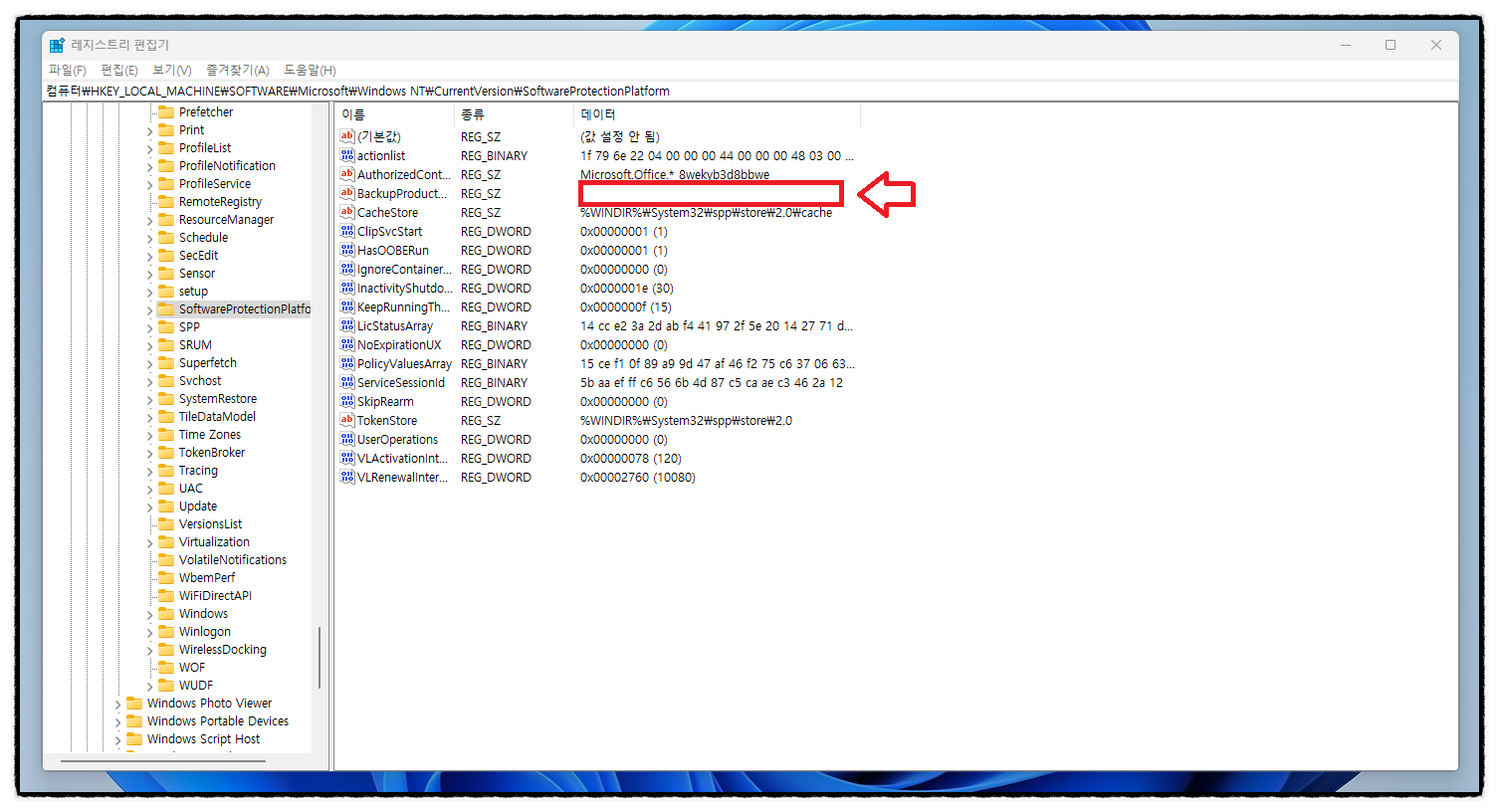Expand the Virtualization key node

tap(150, 543)
